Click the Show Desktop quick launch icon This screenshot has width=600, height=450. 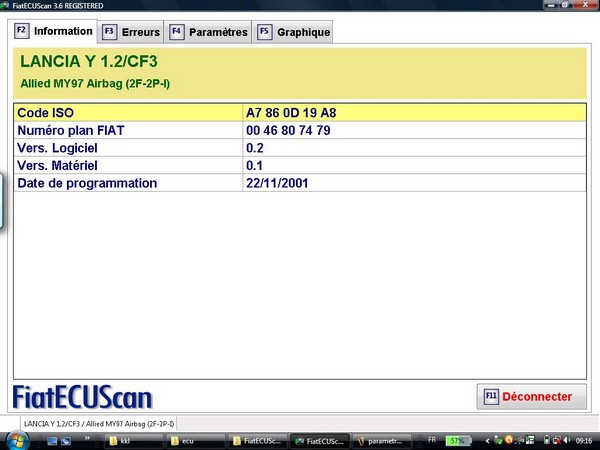click(x=52, y=441)
